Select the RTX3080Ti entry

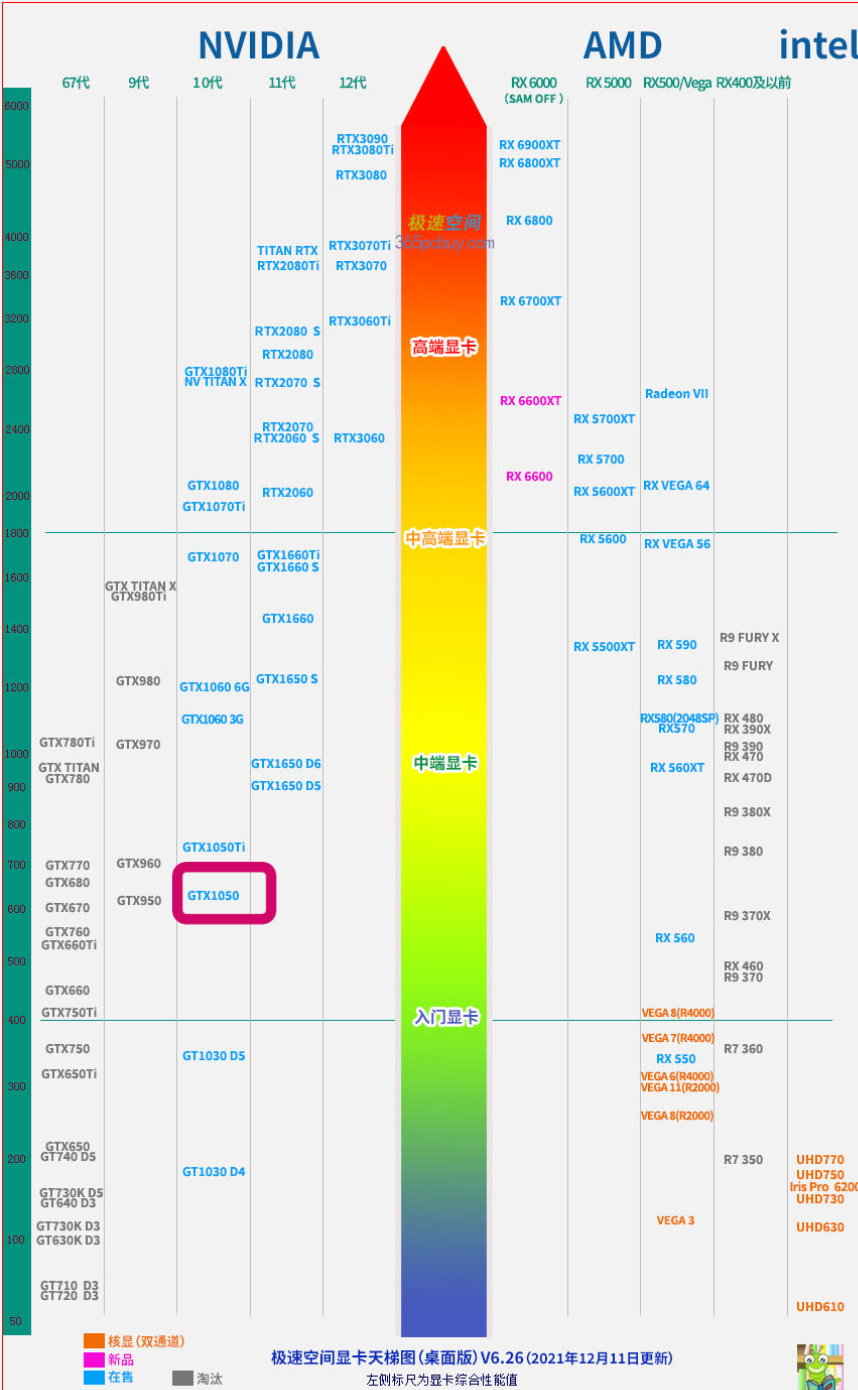[x=363, y=150]
